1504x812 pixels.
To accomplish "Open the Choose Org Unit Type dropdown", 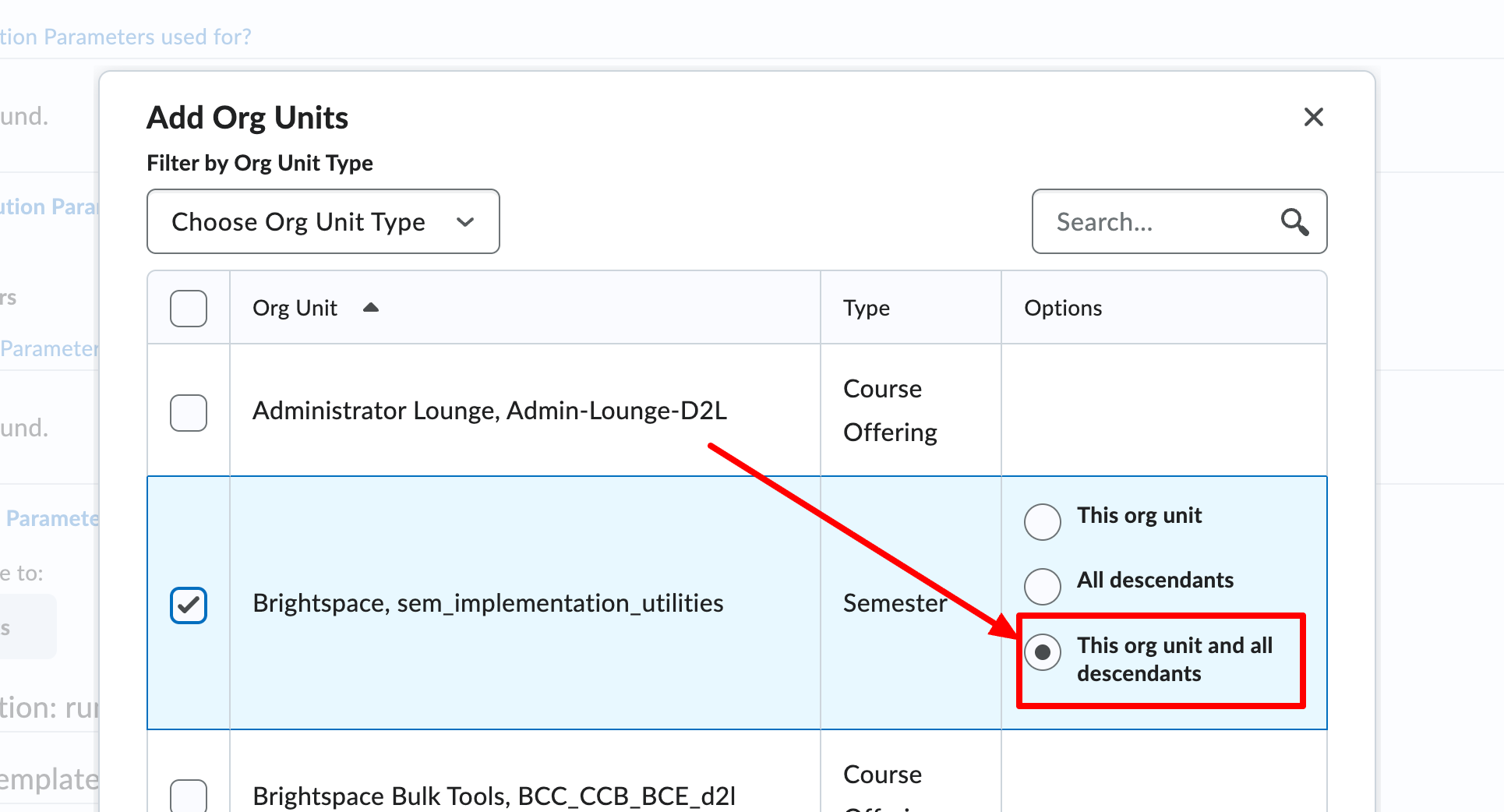I will [x=323, y=221].
